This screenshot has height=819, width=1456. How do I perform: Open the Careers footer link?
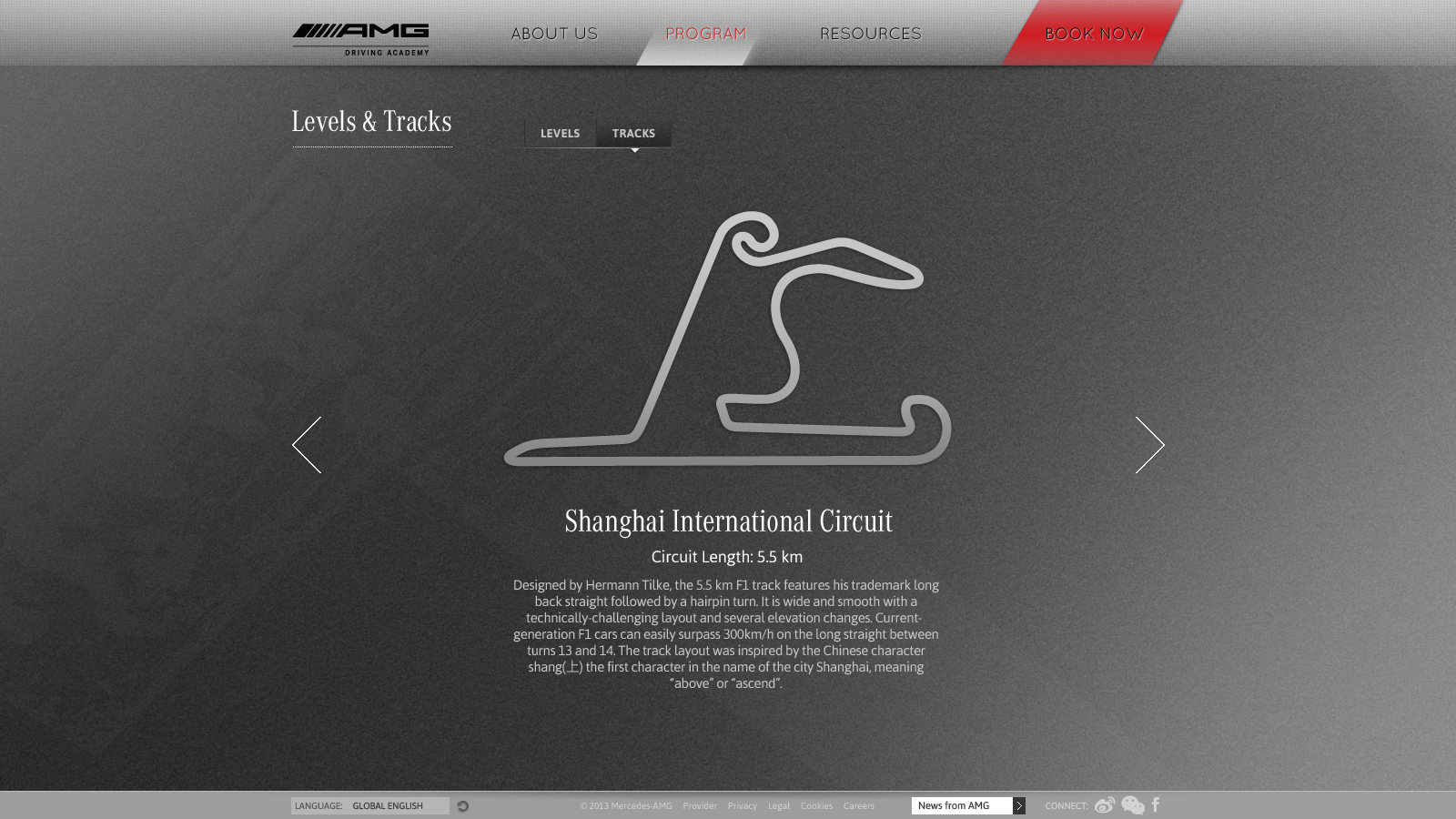[x=858, y=806]
